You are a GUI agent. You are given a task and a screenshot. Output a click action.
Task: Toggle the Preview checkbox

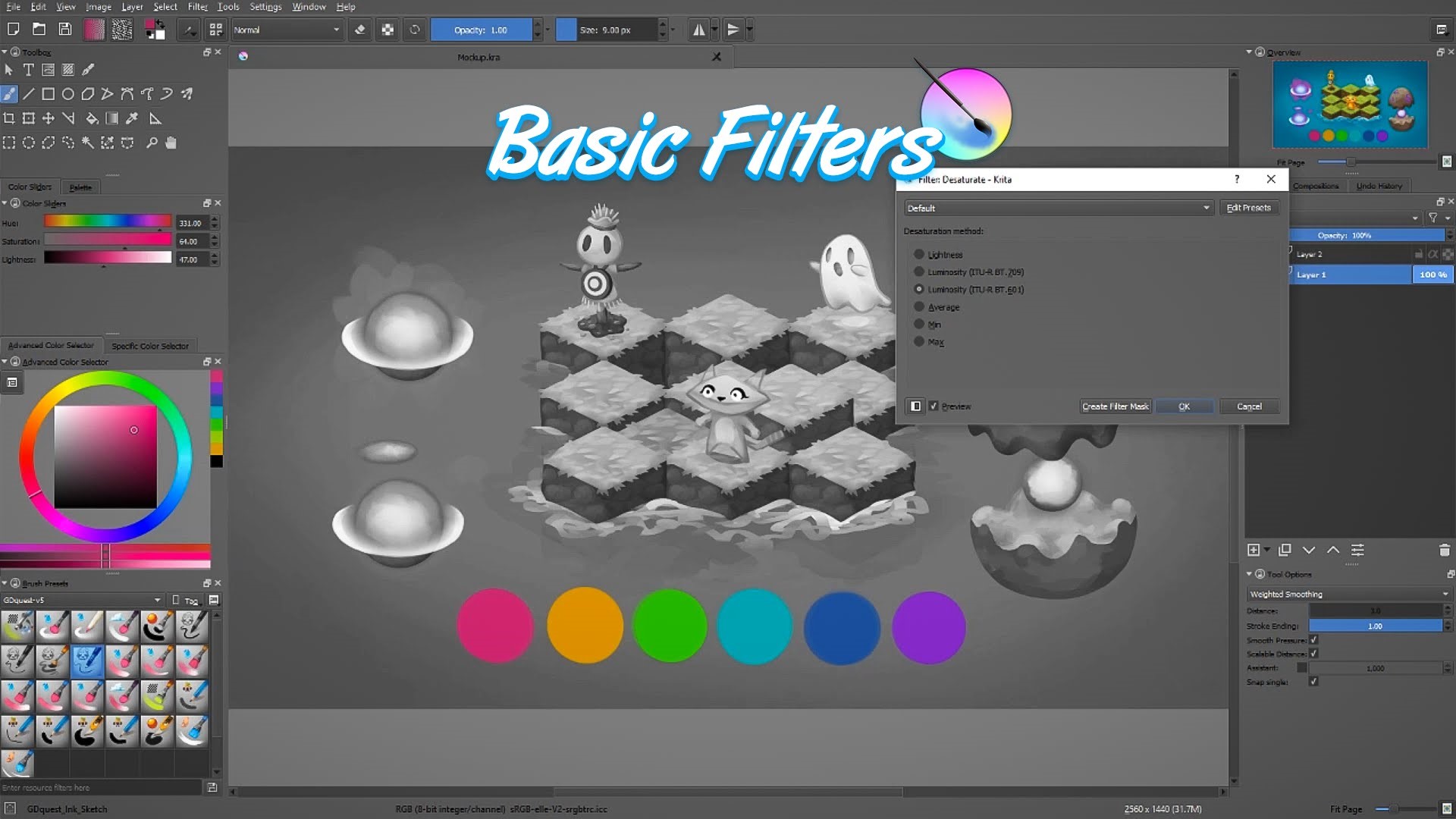click(934, 406)
